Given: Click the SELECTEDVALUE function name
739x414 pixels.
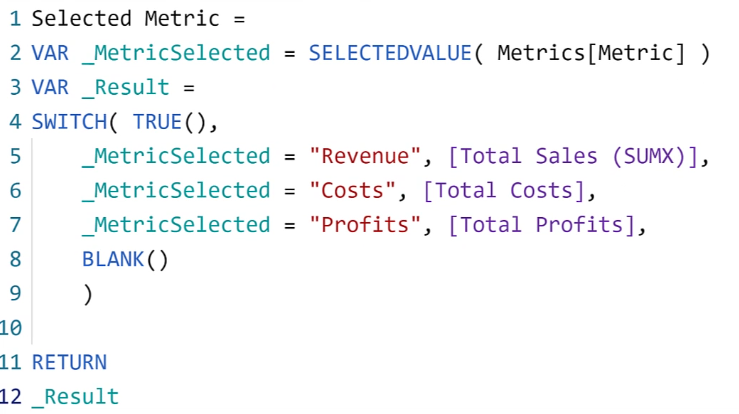Looking at the screenshot, I should point(390,53).
